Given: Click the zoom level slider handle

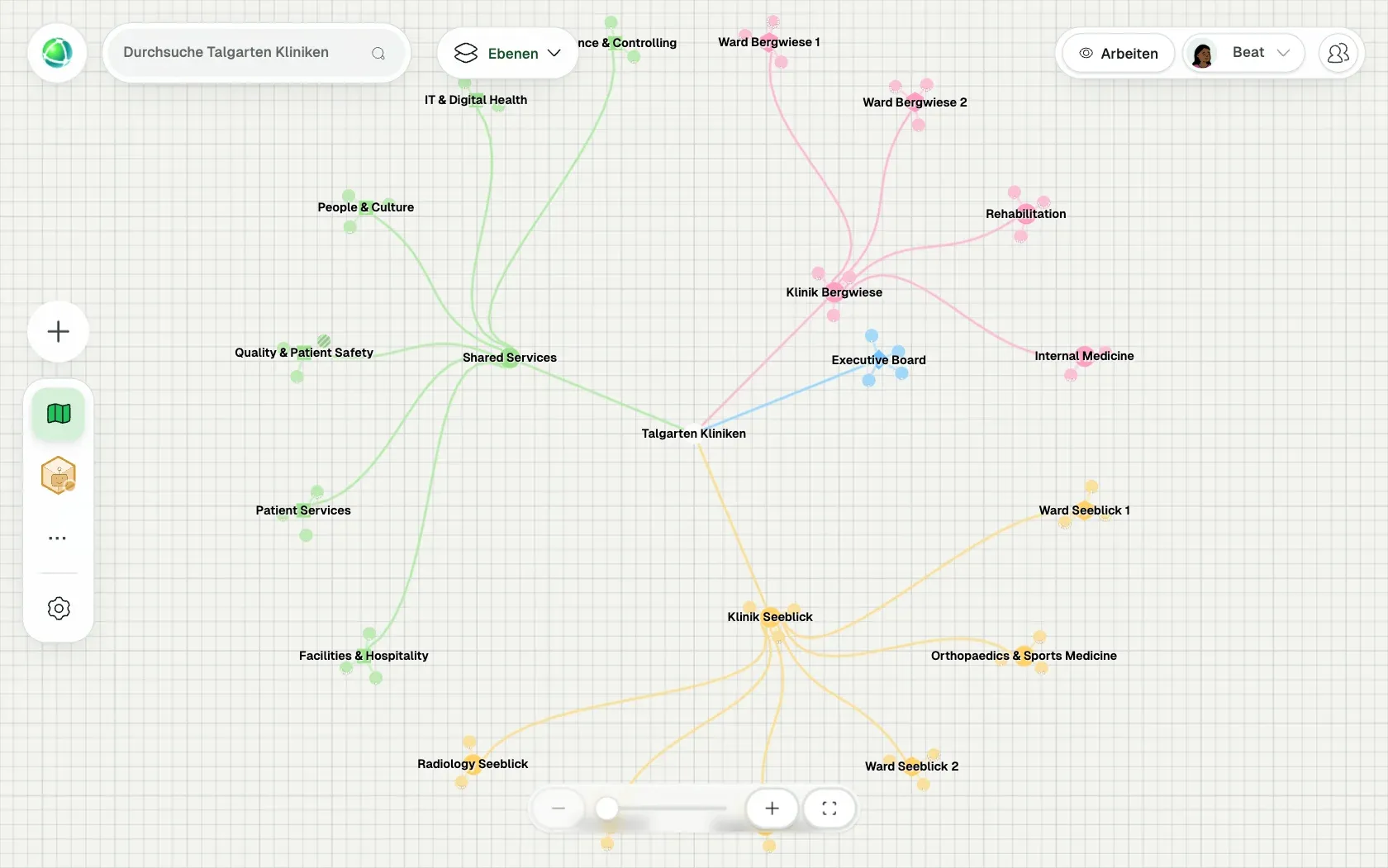Looking at the screenshot, I should point(607,809).
